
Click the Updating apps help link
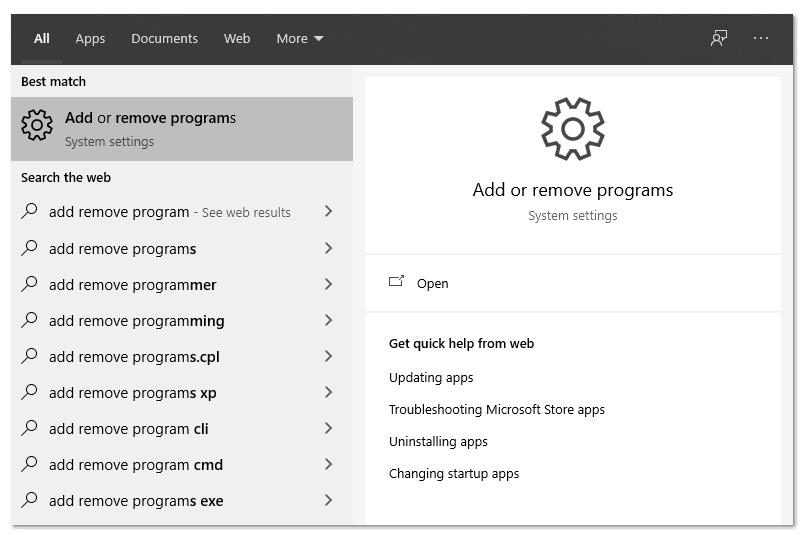point(431,377)
